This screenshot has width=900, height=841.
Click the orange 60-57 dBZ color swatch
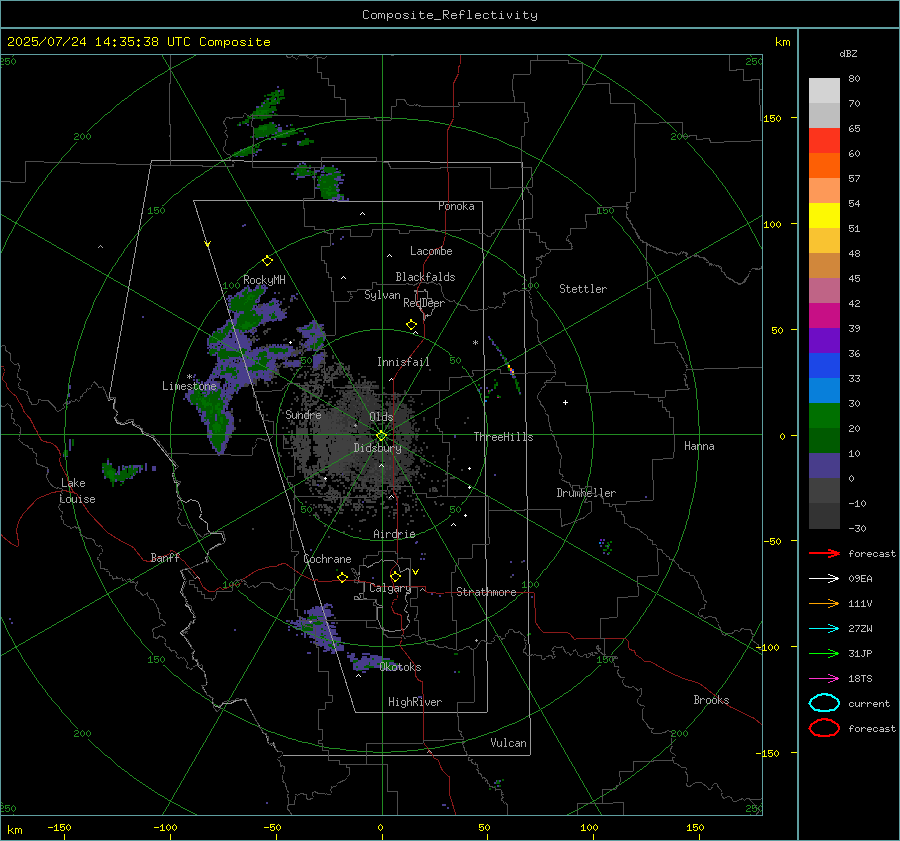pos(824,165)
